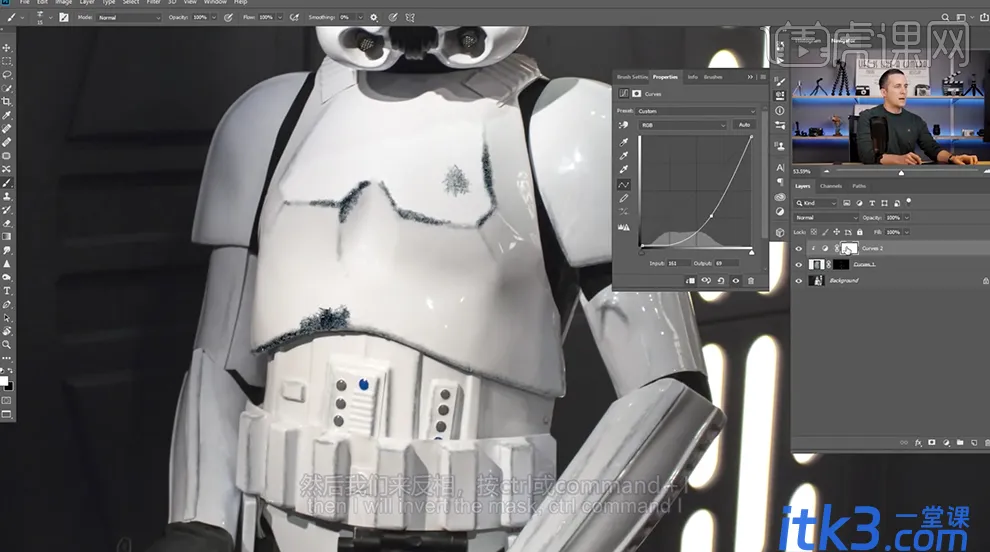990x552 pixels.
Task: Select the Move tool
Action: (7, 48)
